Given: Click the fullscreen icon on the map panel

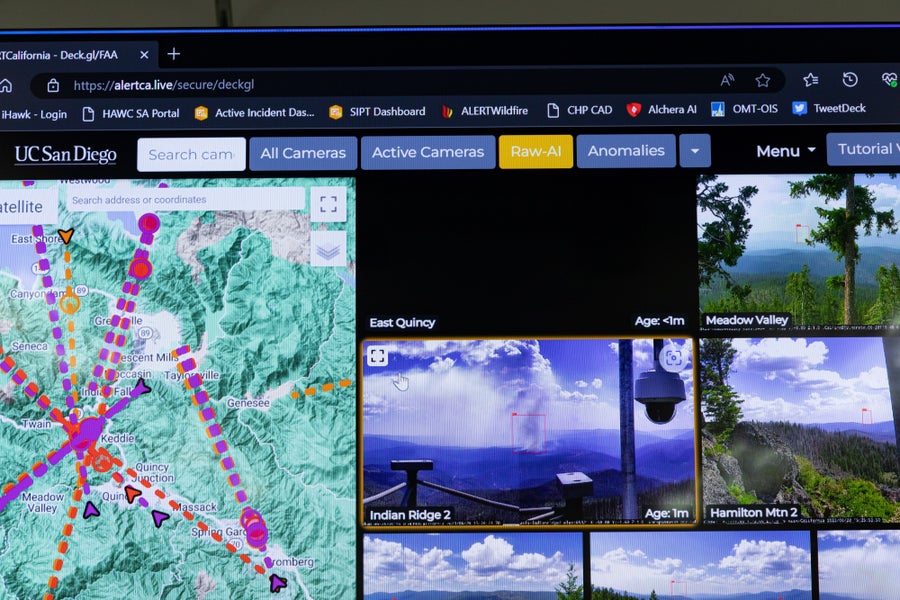Looking at the screenshot, I should (x=328, y=203).
